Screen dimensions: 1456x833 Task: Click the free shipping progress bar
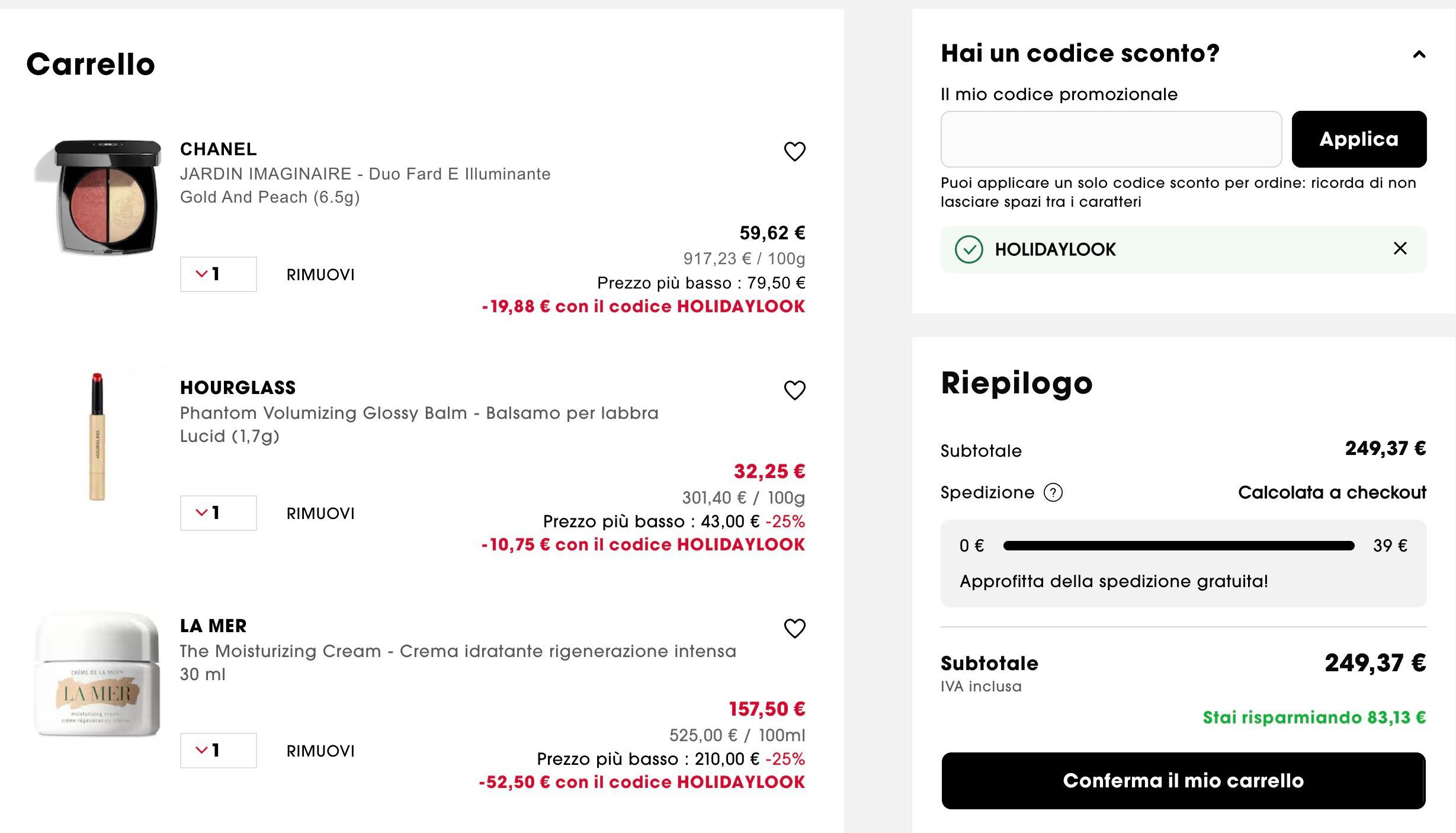tap(1179, 546)
